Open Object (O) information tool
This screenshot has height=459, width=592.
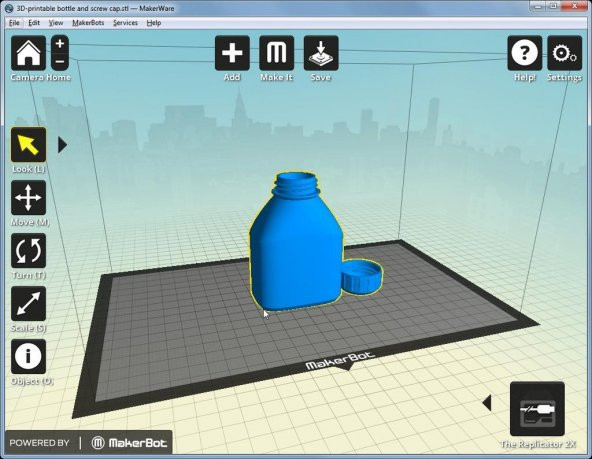point(29,356)
